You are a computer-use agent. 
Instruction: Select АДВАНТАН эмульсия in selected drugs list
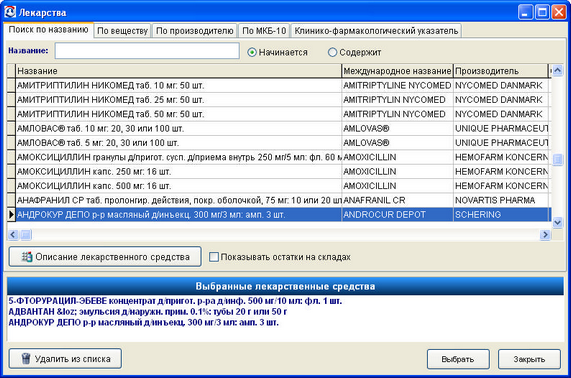147,312
